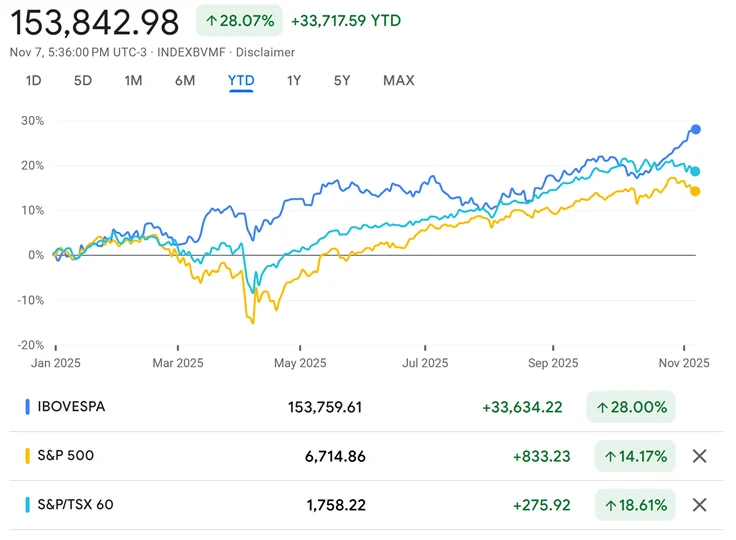Click the IBOVESPA blue color marker
Viewport: 736px width, 540px height.
27,408
